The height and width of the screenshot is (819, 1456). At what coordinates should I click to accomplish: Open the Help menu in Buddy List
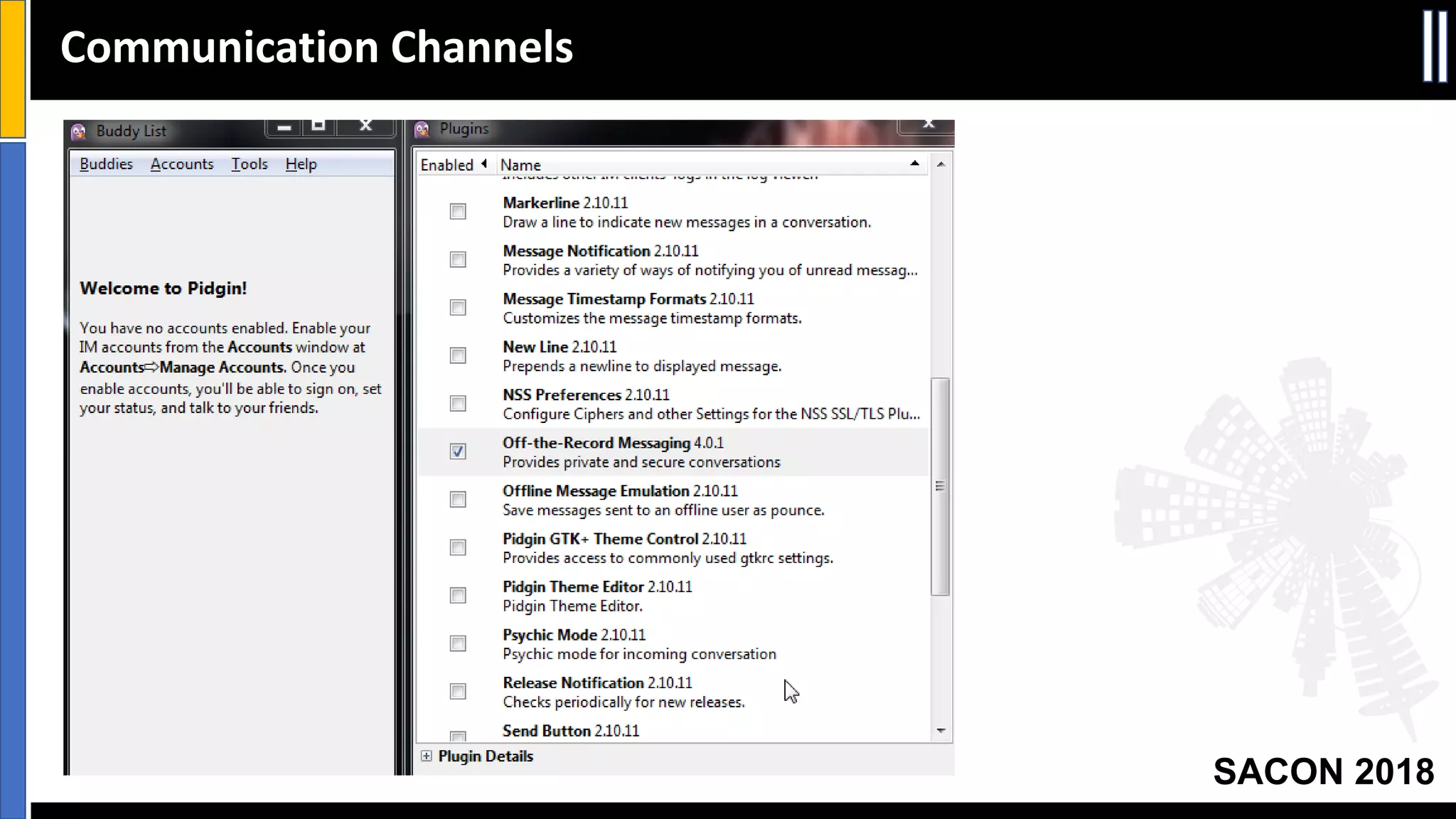click(301, 164)
